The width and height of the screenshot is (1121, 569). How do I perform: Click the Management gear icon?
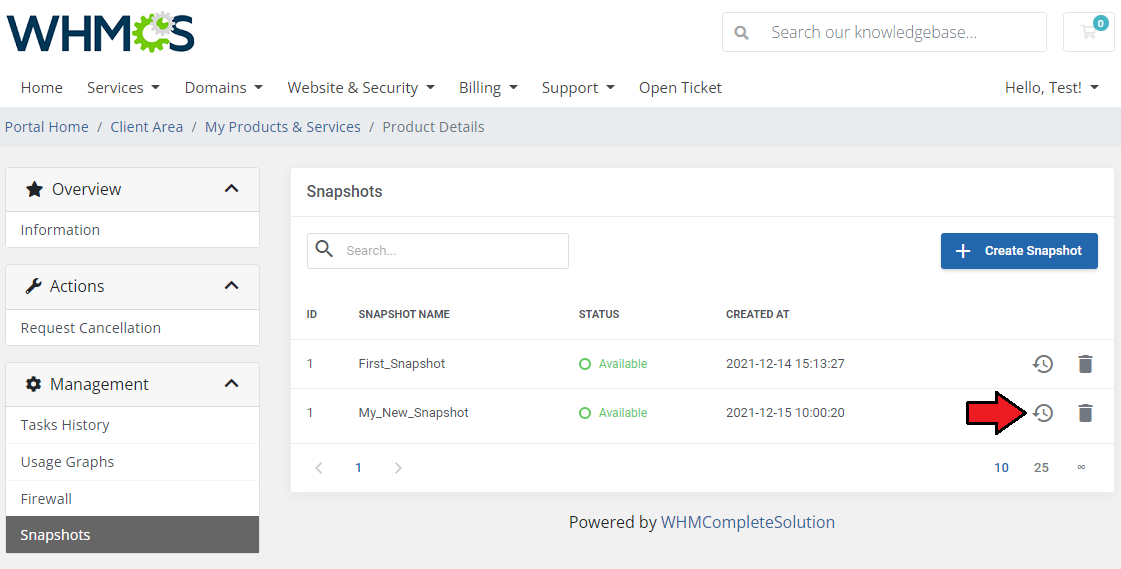(34, 384)
